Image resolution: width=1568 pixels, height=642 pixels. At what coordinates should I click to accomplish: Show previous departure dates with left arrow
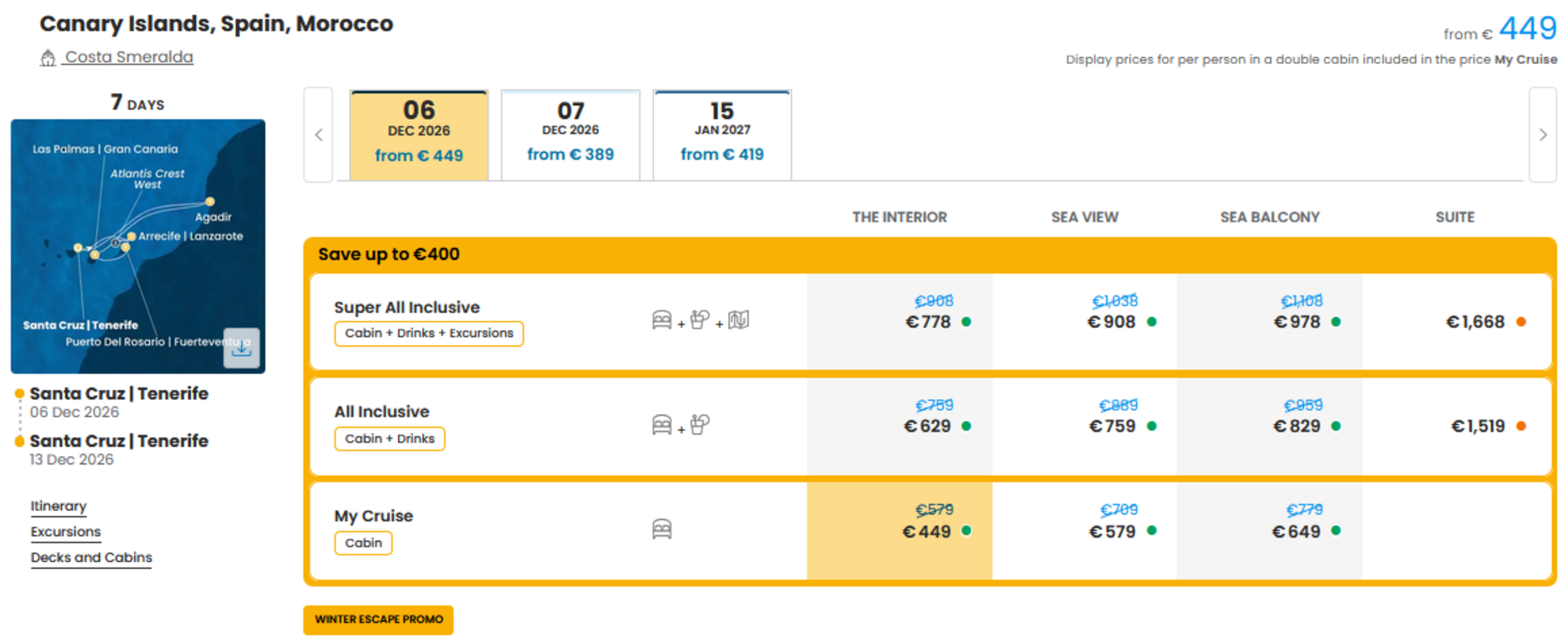point(319,135)
